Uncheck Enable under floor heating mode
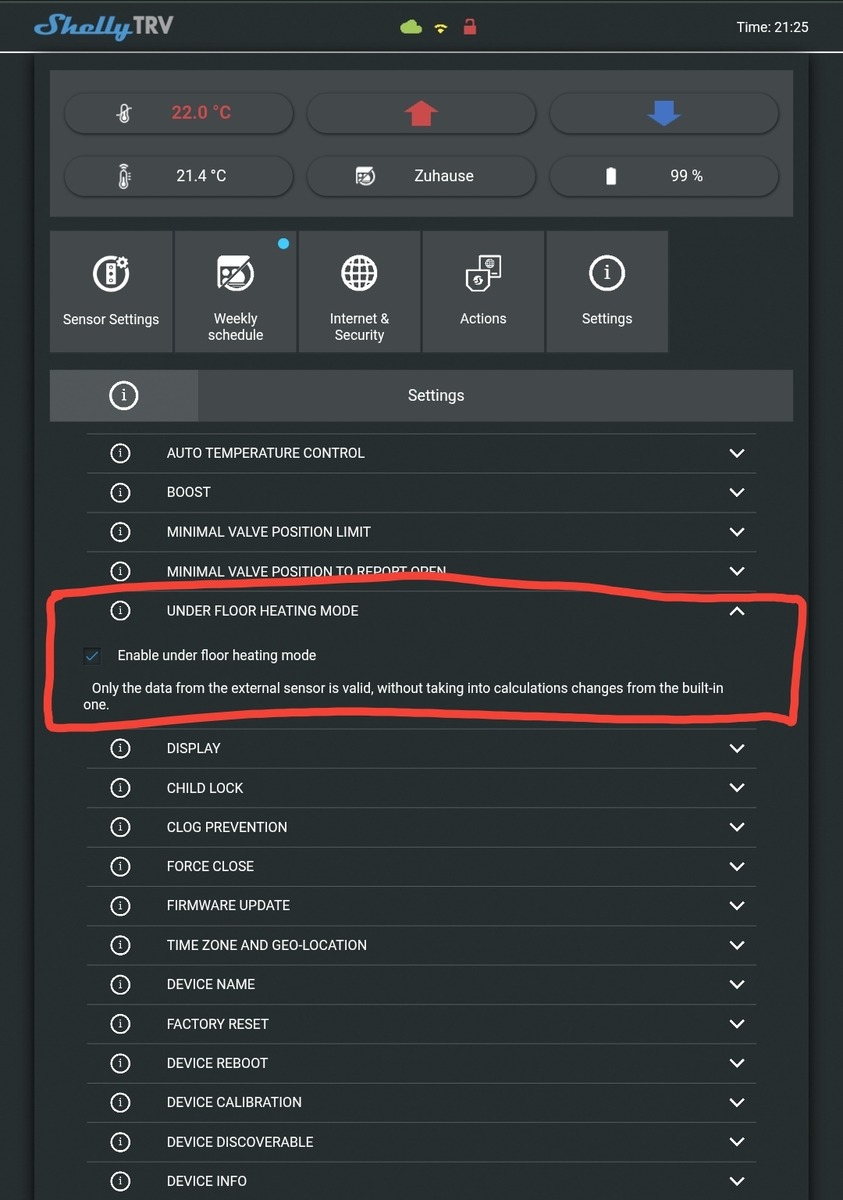 [93, 656]
